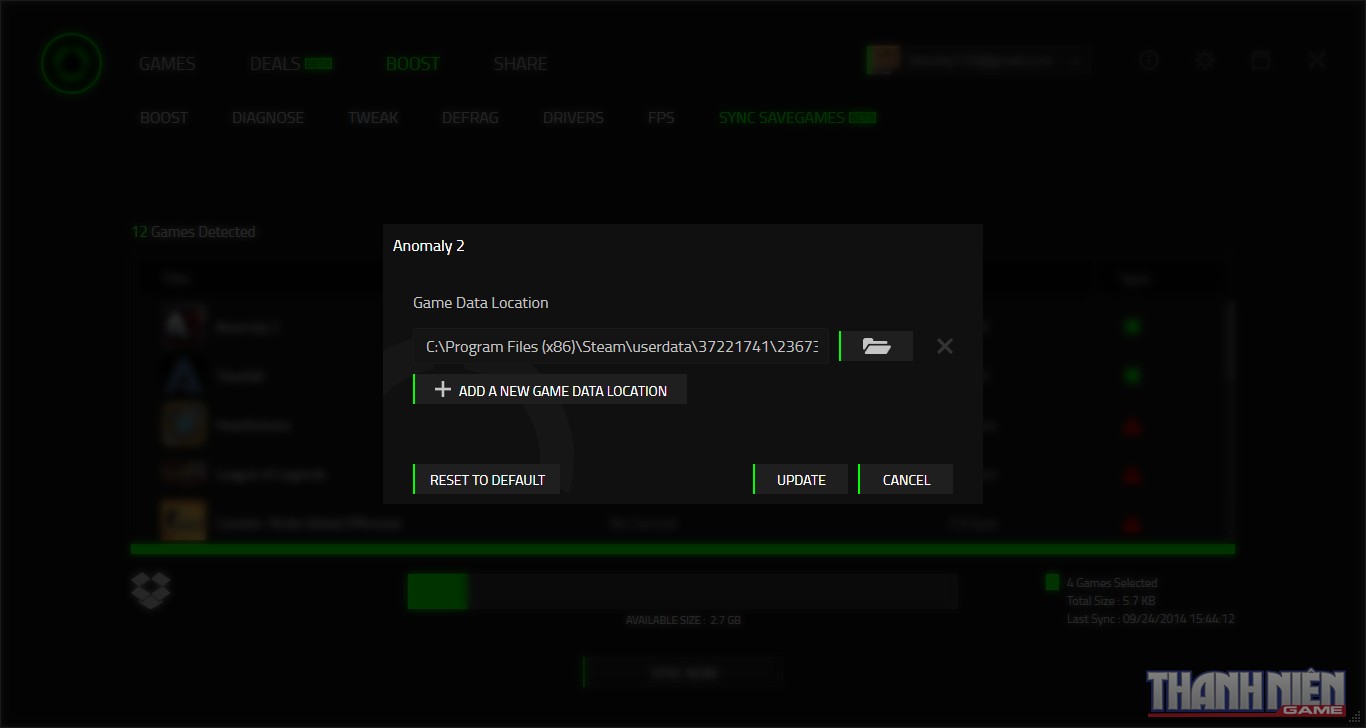This screenshot has height=728, width=1366.
Task: Toggle red sync indicator for League of Legends row
Action: (x=1133, y=475)
